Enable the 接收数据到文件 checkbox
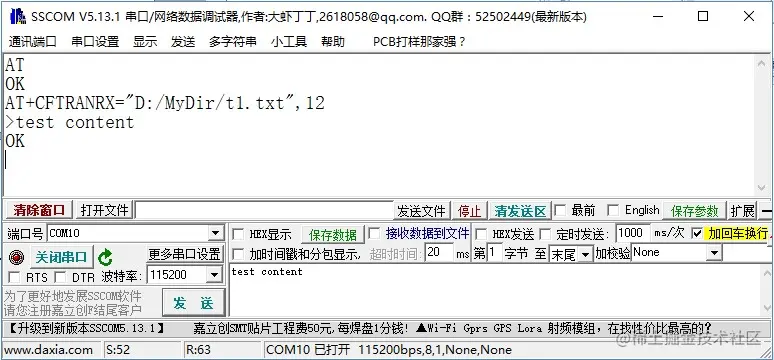774x360 pixels. 374,233
